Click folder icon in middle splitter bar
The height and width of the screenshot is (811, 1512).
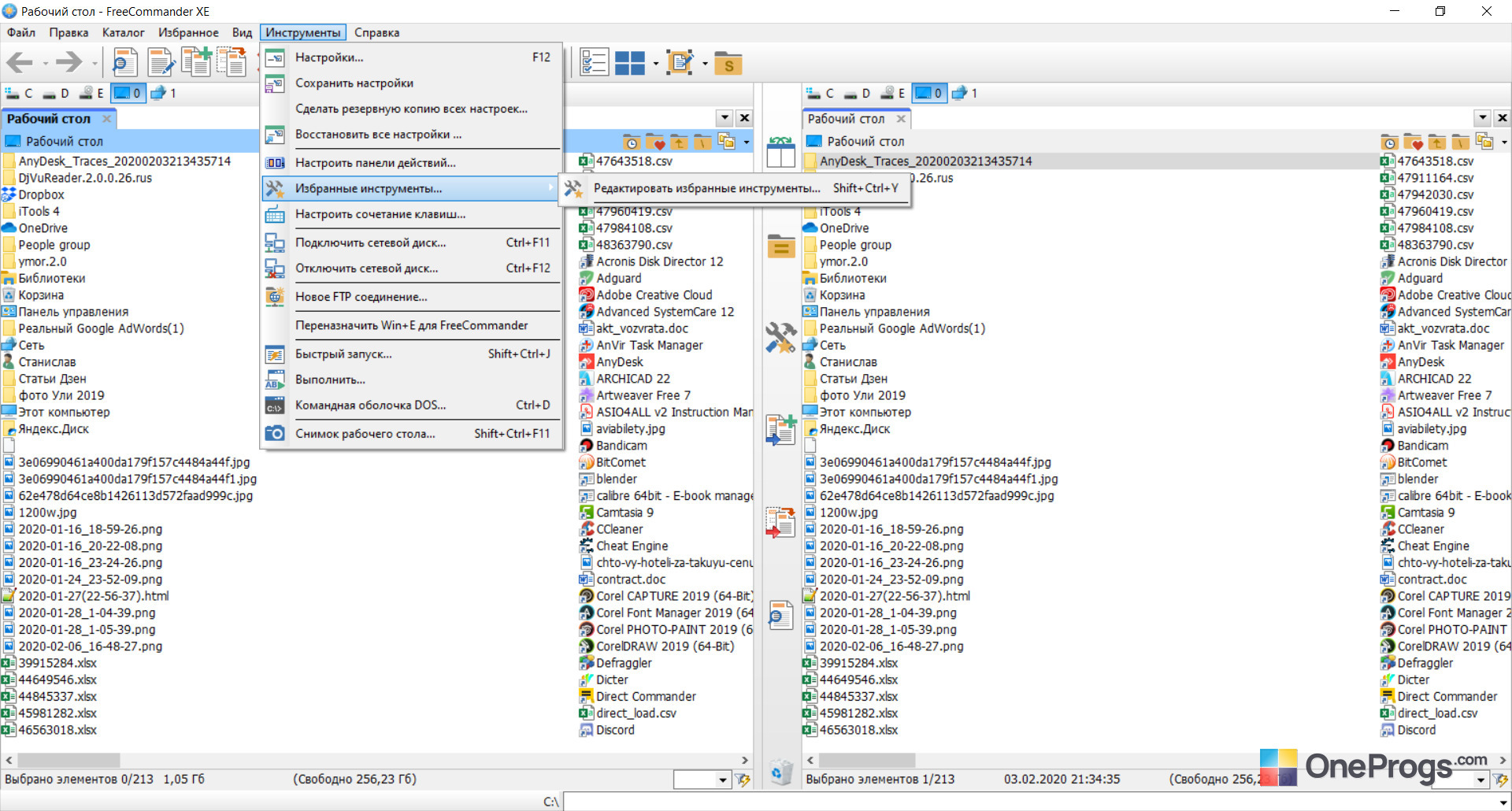(x=781, y=246)
